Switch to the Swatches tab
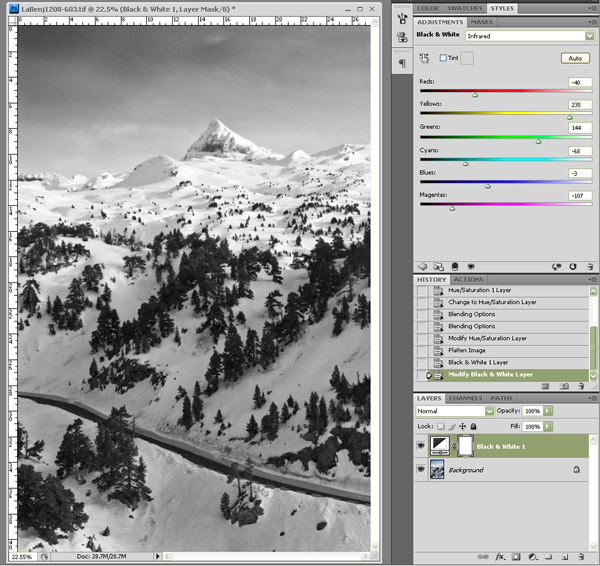600x566 pixels. coord(465,8)
